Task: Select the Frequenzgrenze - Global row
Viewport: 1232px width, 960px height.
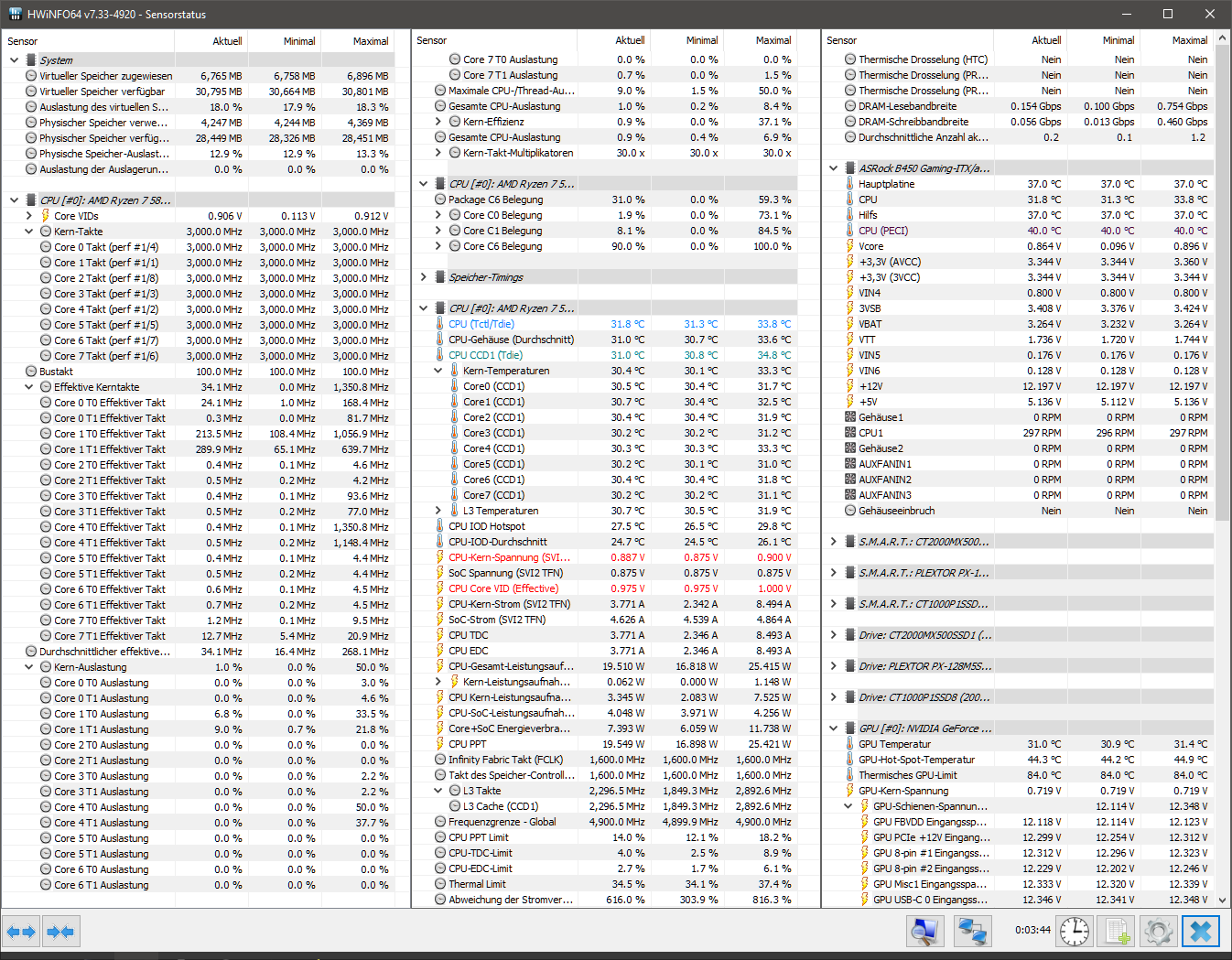Action: [x=605, y=822]
